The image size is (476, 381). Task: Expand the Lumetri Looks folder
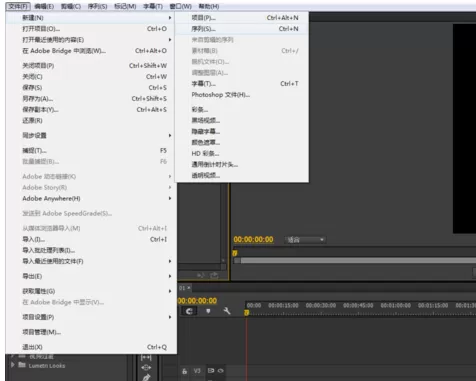coord(13,365)
